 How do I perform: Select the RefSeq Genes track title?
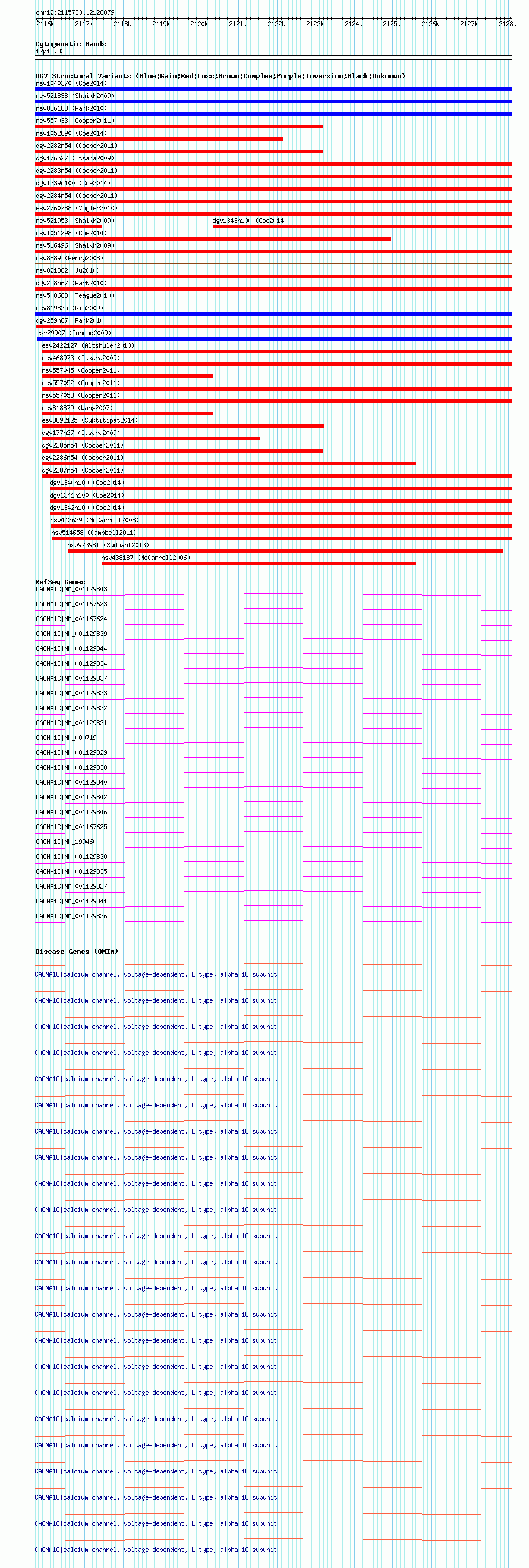[x=60, y=582]
